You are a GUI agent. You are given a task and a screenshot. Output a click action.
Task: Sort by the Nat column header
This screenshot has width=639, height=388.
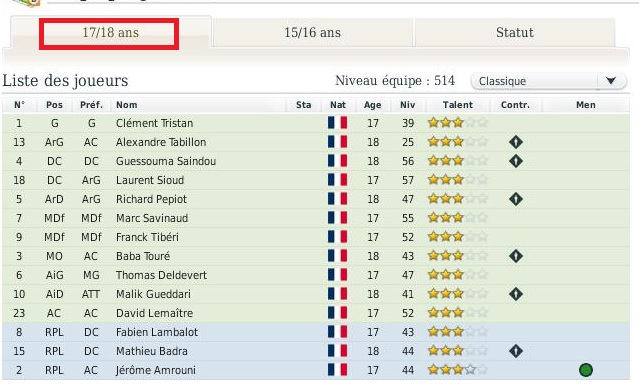338,105
